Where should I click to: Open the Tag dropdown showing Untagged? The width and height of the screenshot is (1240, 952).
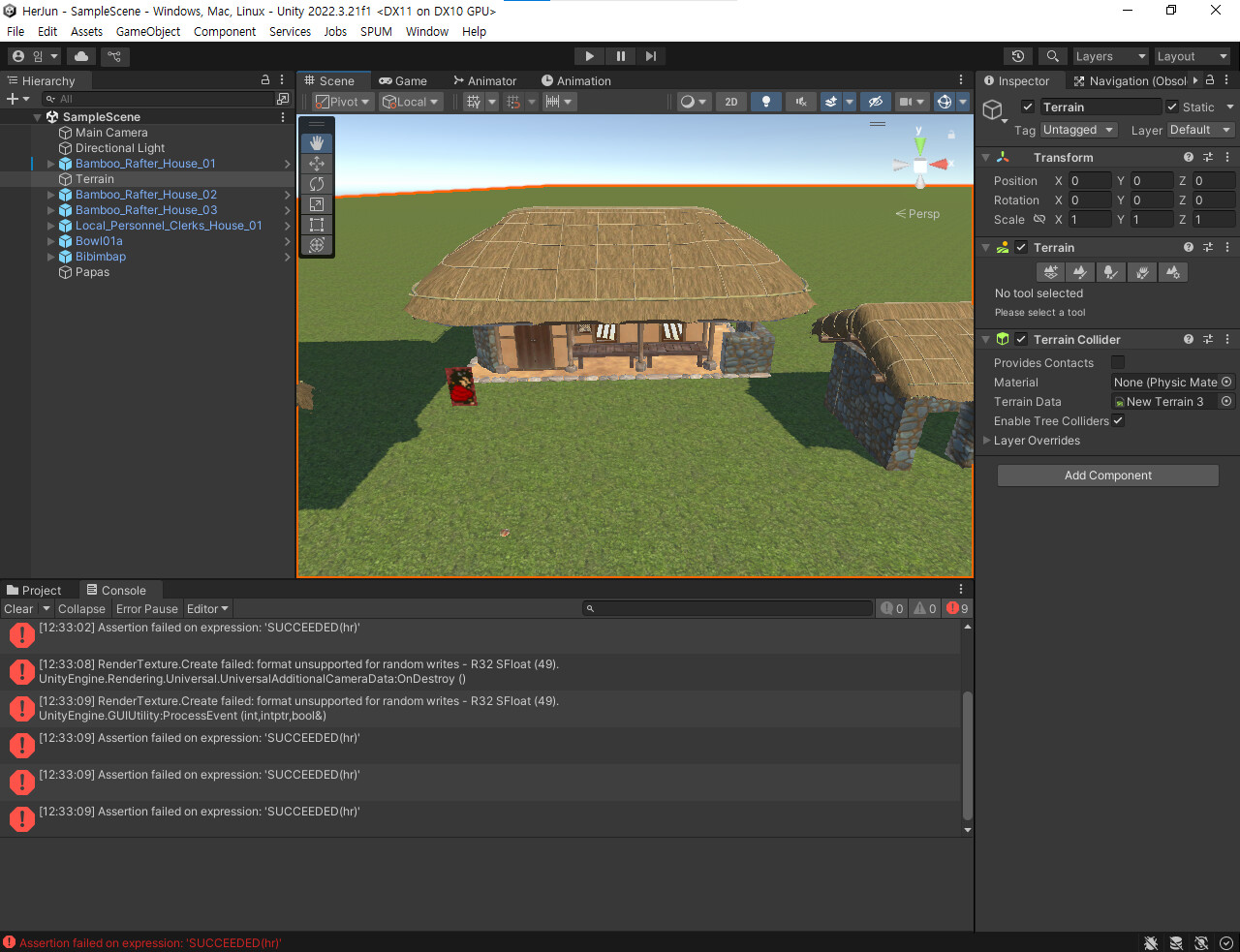pos(1078,130)
